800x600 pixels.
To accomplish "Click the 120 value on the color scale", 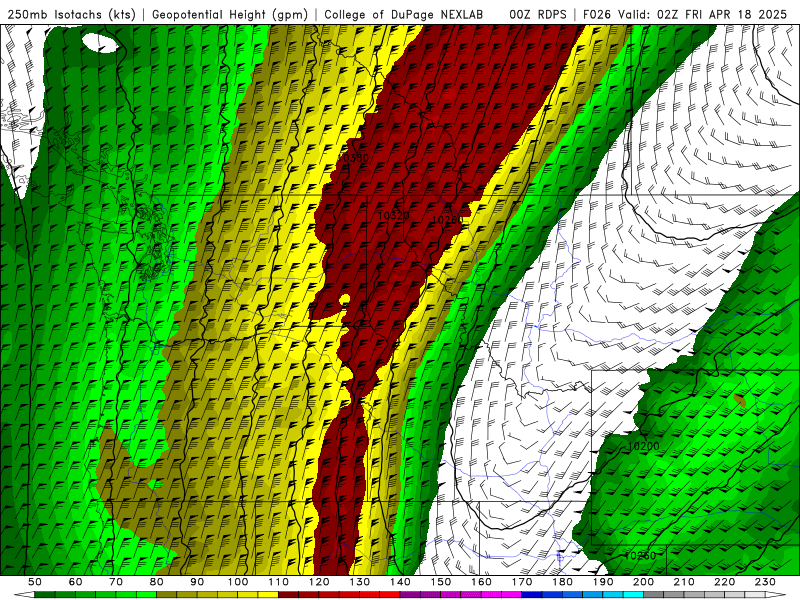I will point(319,582).
